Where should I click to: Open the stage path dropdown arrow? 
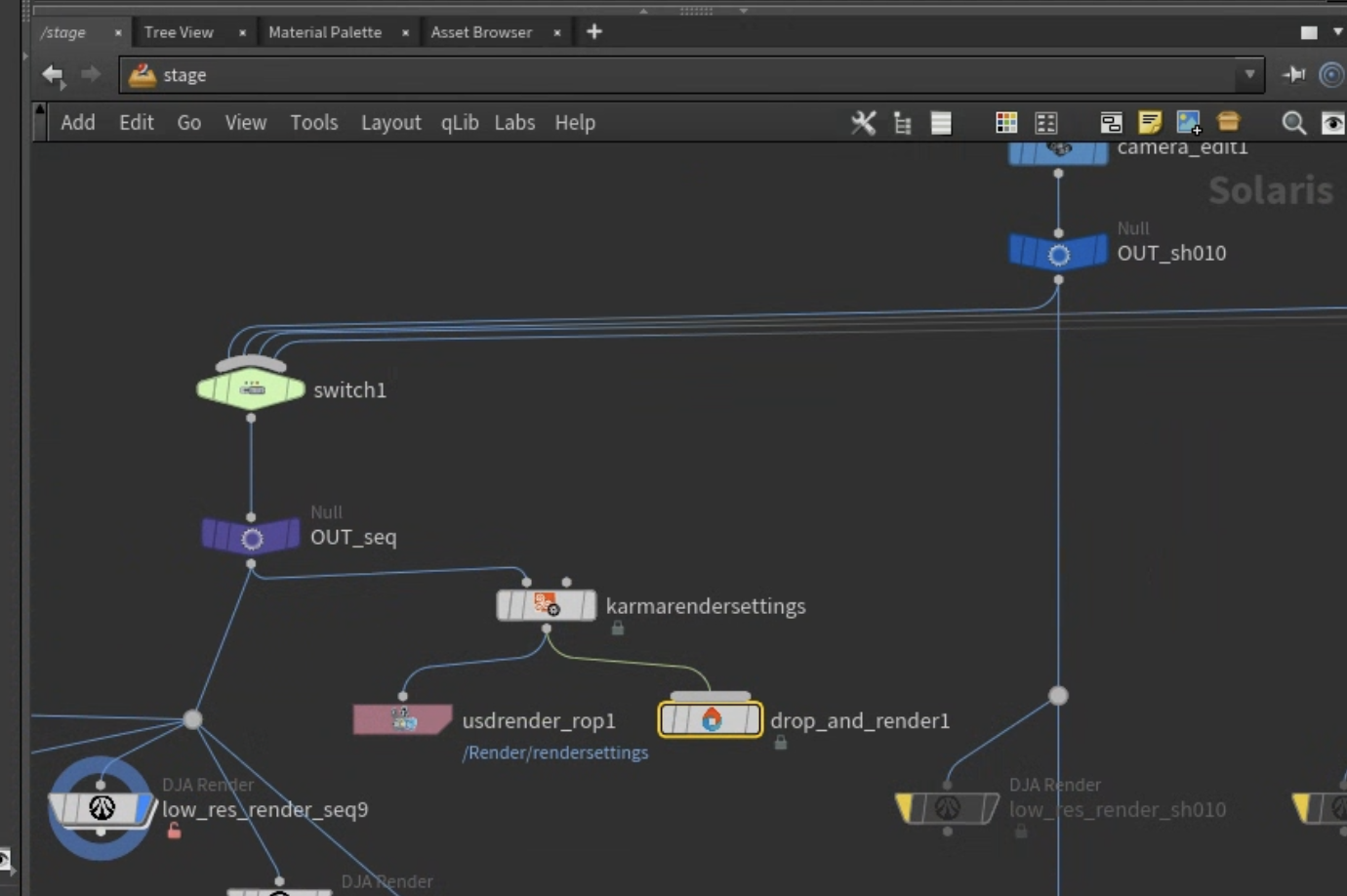tap(1250, 74)
